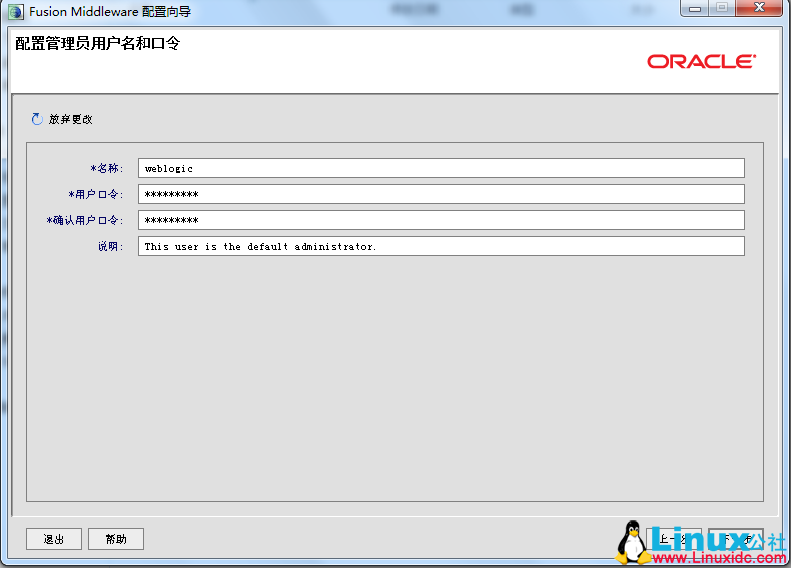The width and height of the screenshot is (791, 568).
Task: Click the Fusion Middleware window title icon
Action: pyautogui.click(x=16, y=12)
